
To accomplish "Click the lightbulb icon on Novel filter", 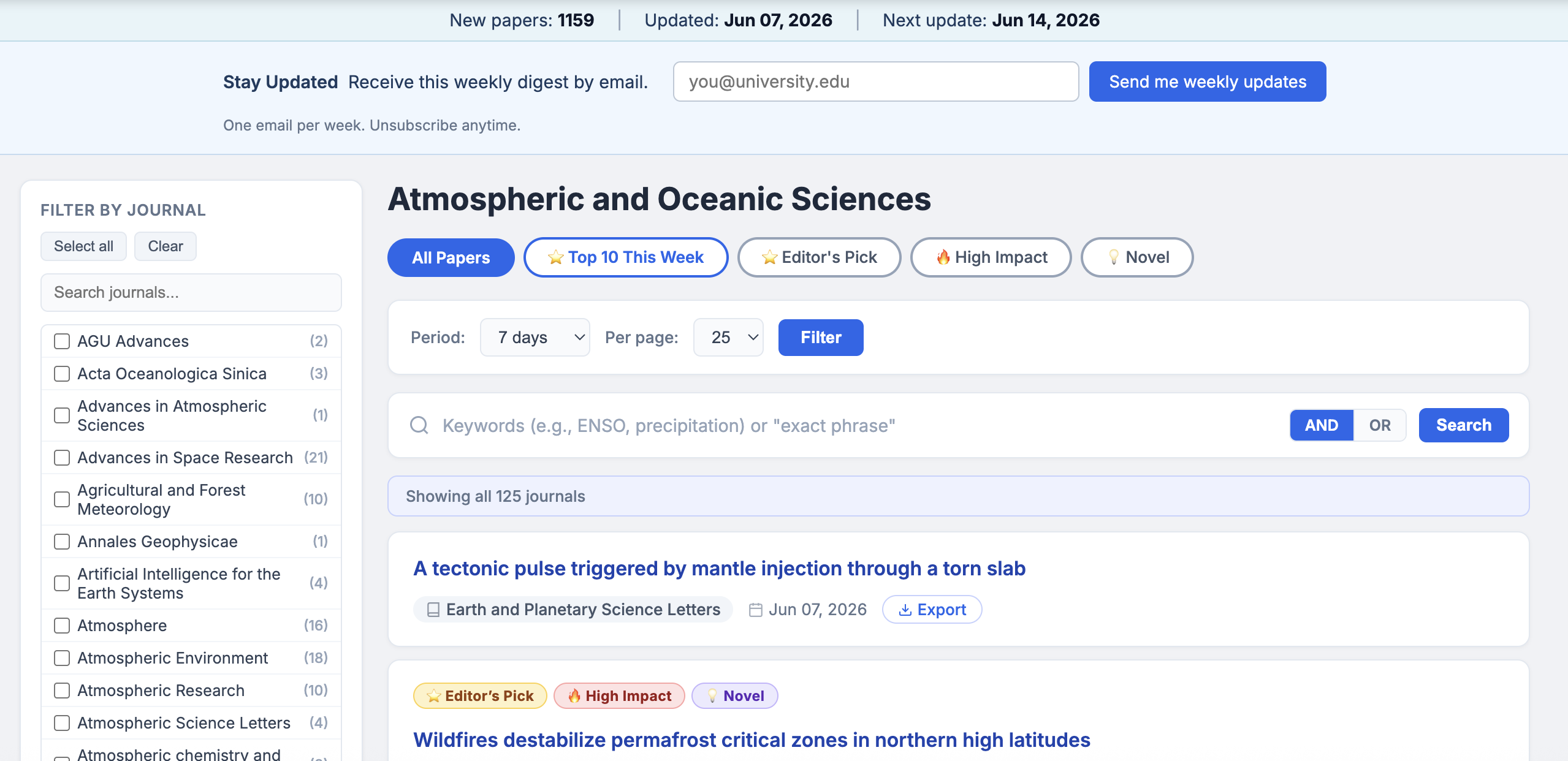I will point(1114,257).
